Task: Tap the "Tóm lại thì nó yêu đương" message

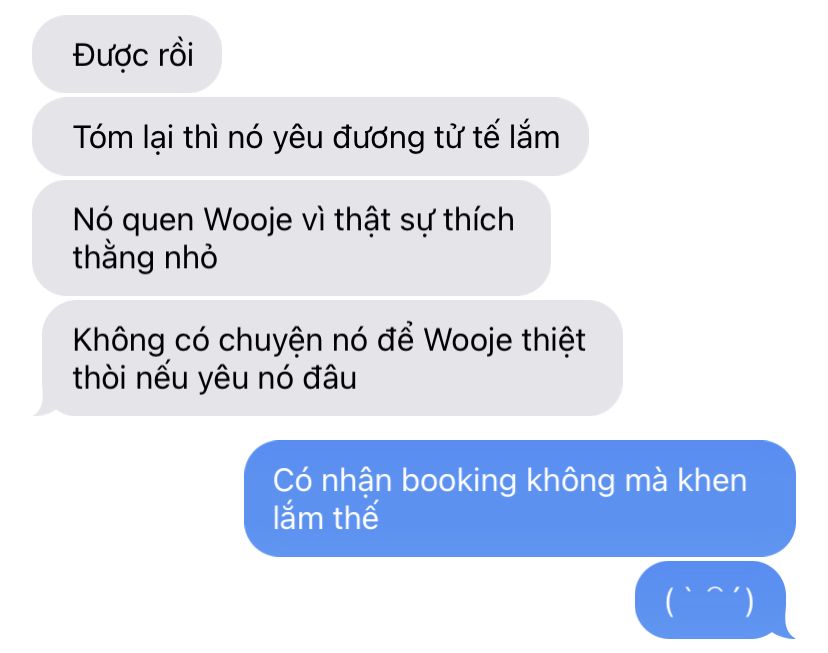Action: coord(310,136)
